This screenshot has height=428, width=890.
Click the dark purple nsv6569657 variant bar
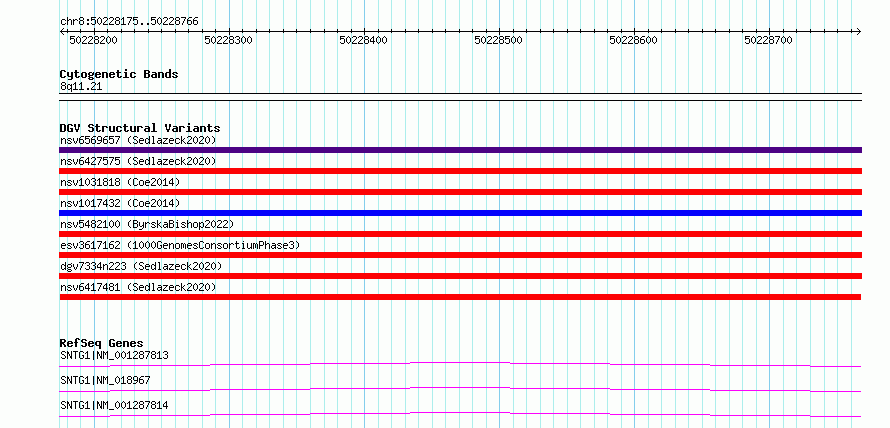(460, 150)
